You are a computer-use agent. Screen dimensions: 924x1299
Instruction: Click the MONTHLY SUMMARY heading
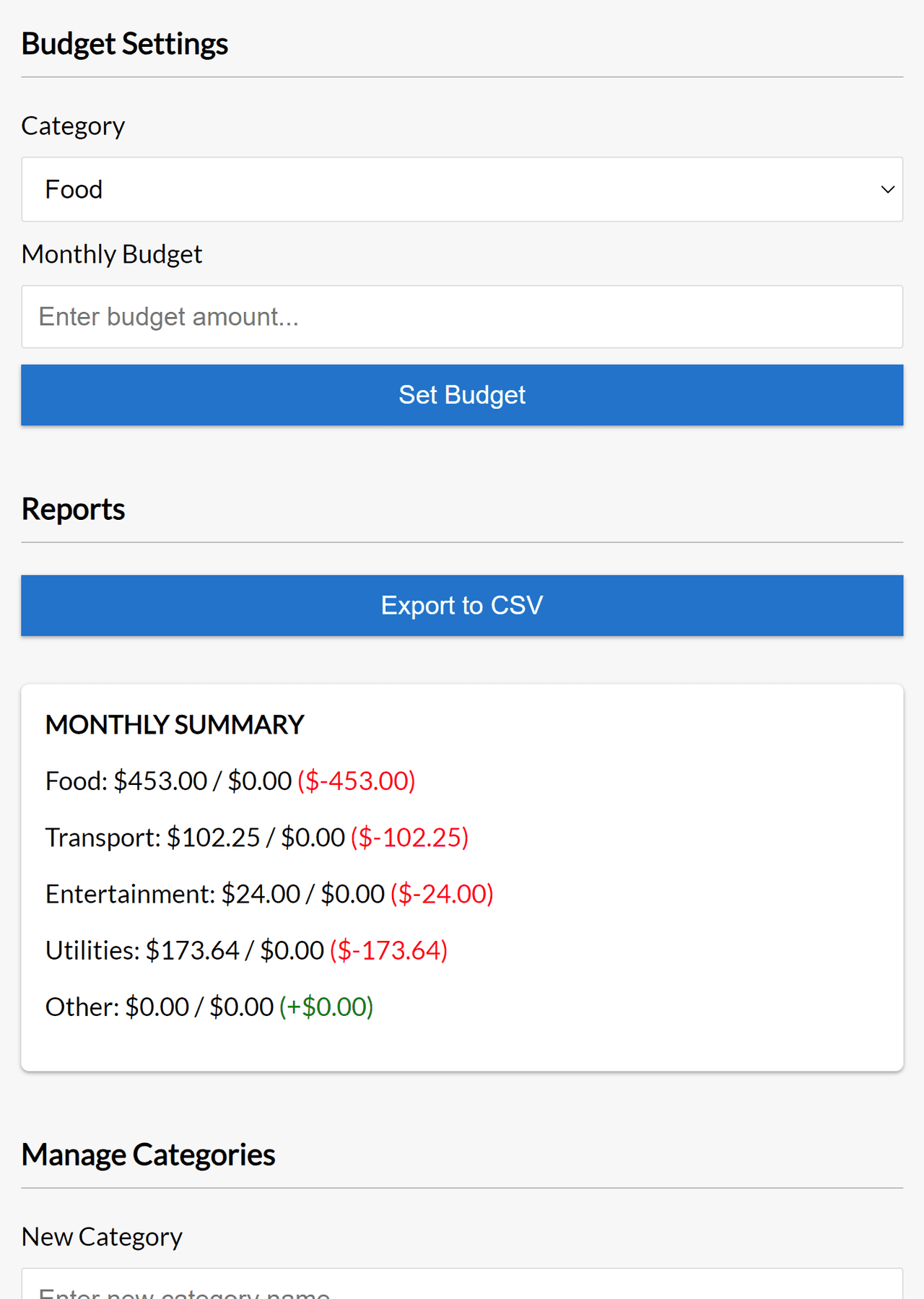pyautogui.click(x=175, y=725)
